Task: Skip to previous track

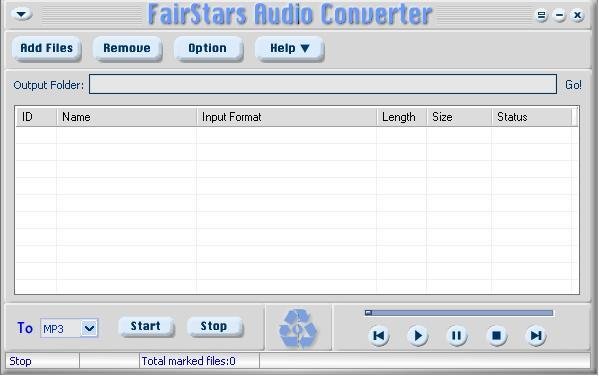Action: pos(379,336)
